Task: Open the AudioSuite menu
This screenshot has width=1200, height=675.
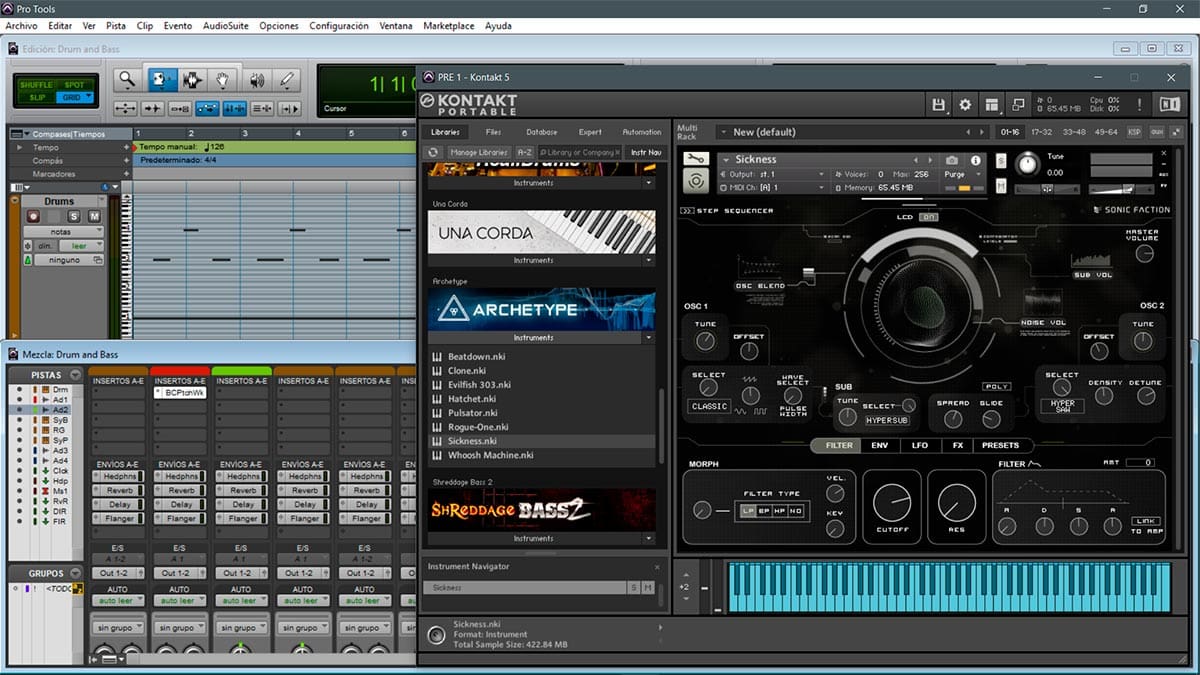Action: pyautogui.click(x=225, y=26)
